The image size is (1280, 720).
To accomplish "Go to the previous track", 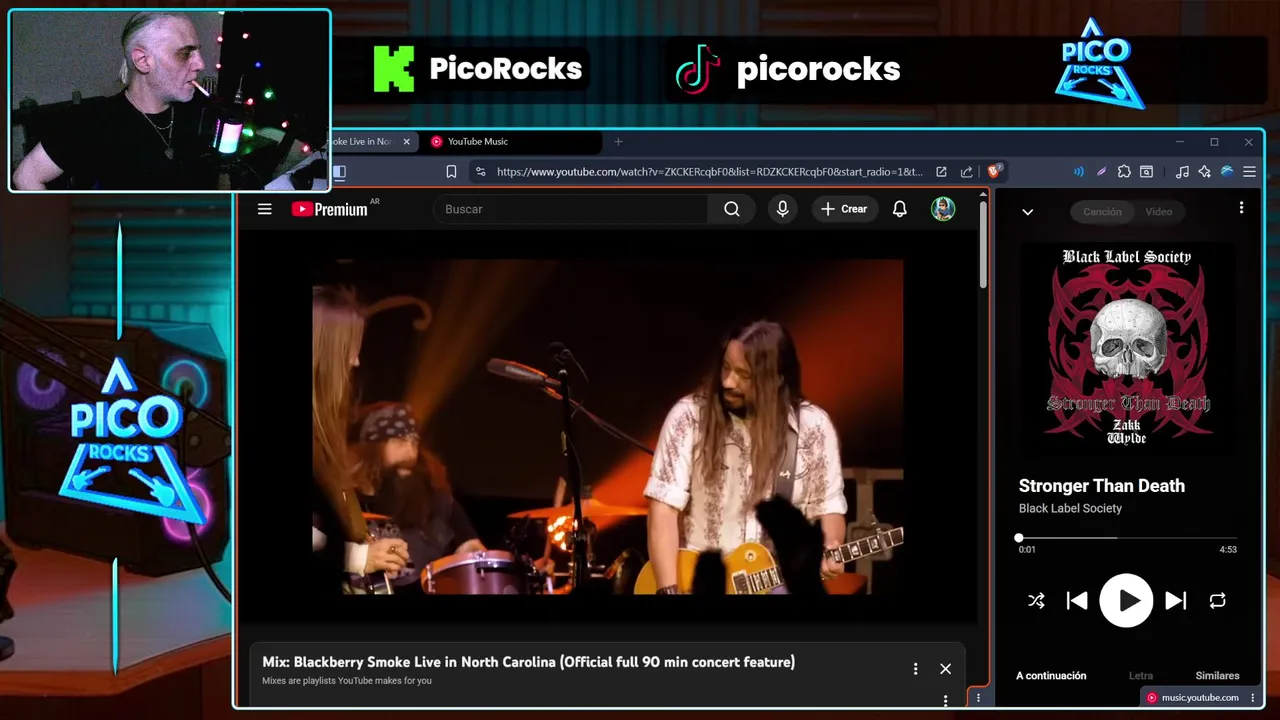I will pos(1077,601).
